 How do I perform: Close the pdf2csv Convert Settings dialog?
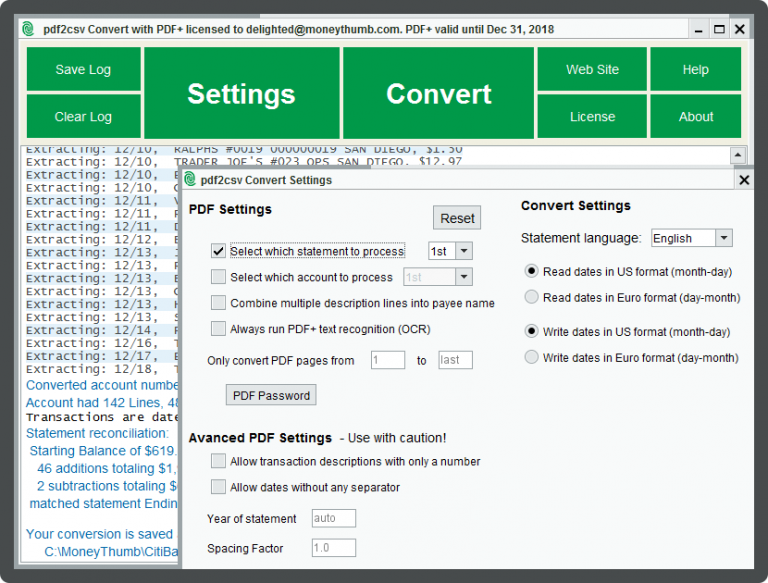[744, 180]
